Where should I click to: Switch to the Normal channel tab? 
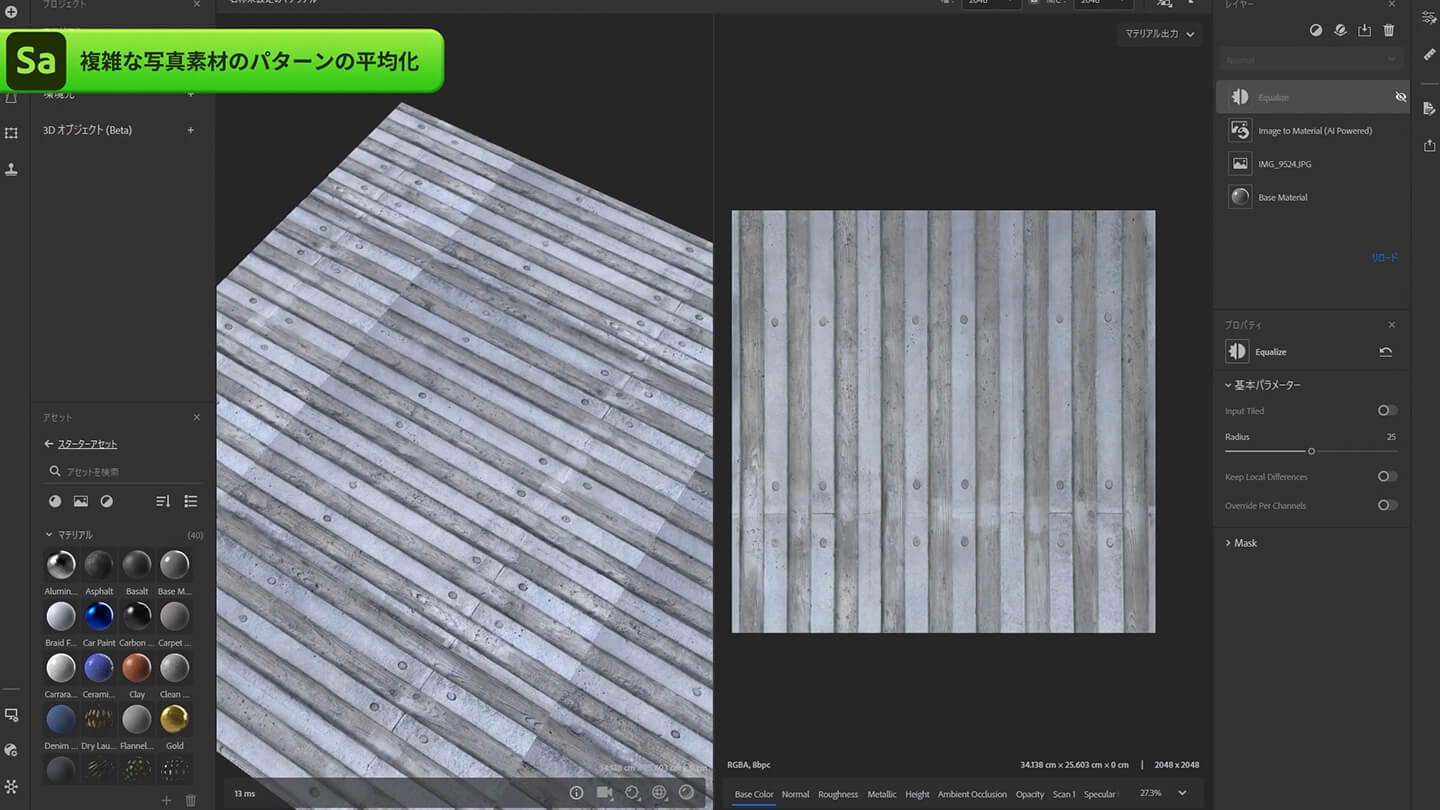pos(795,794)
